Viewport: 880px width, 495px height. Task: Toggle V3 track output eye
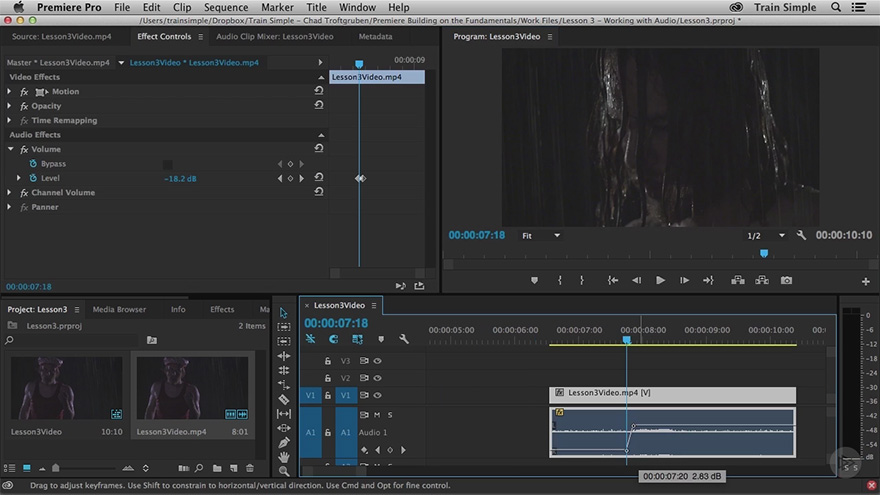378,361
